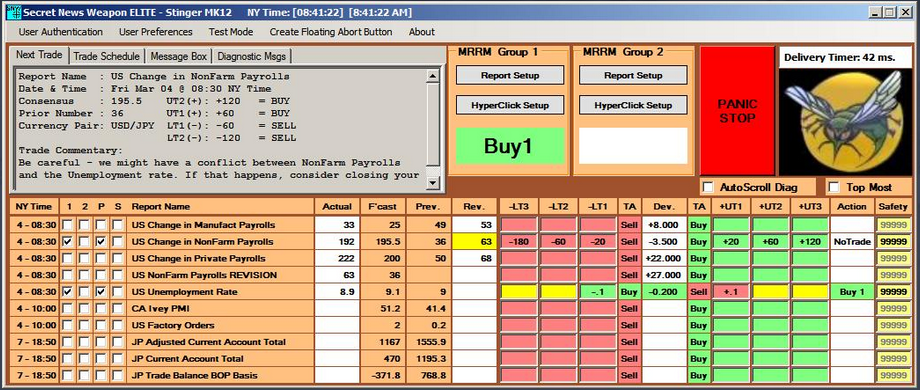Screen dimensions: 920x390
Task: Click the yellow +UT3 cell in Unemployment Rate row
Action: (x=809, y=291)
